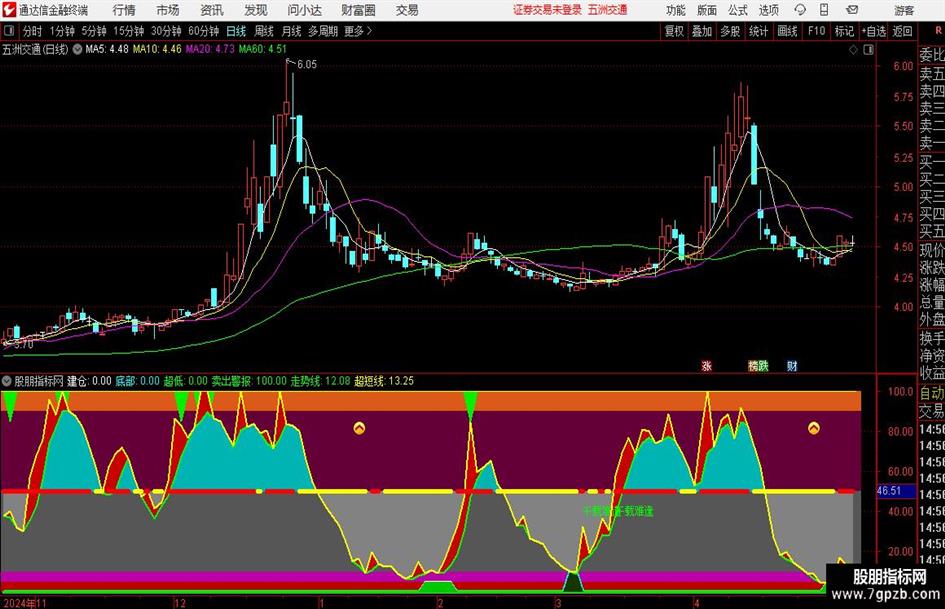Click the 榜跌 info marker
This screenshot has width=945, height=609.
point(758,365)
